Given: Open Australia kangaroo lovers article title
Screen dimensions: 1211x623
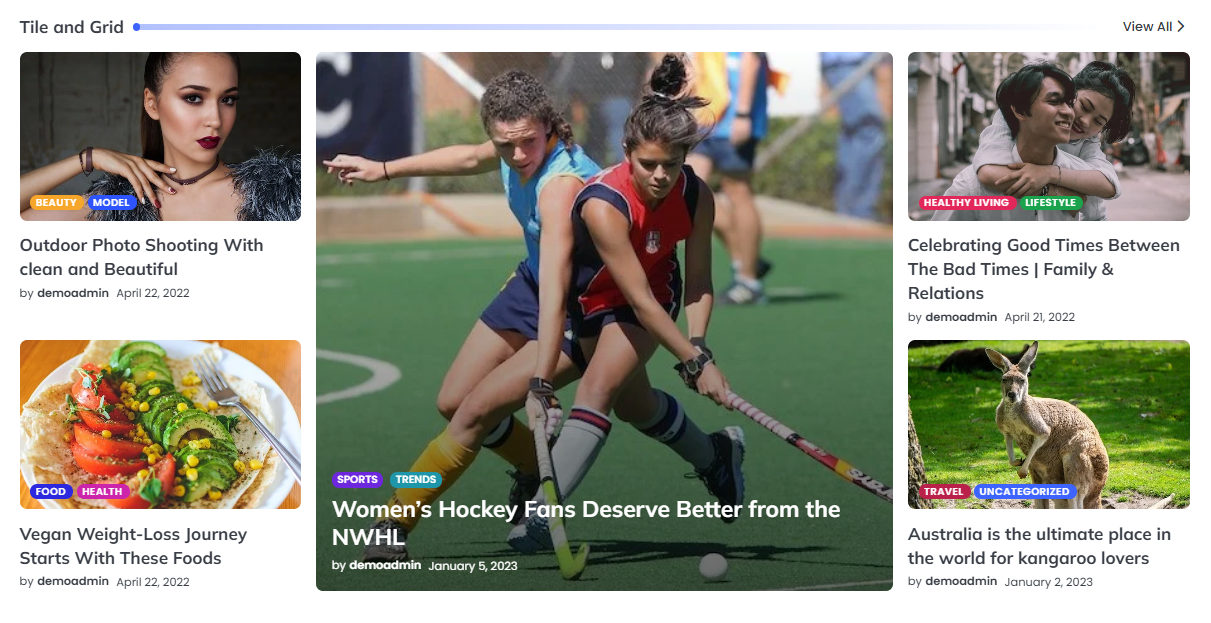Looking at the screenshot, I should click(1039, 546).
